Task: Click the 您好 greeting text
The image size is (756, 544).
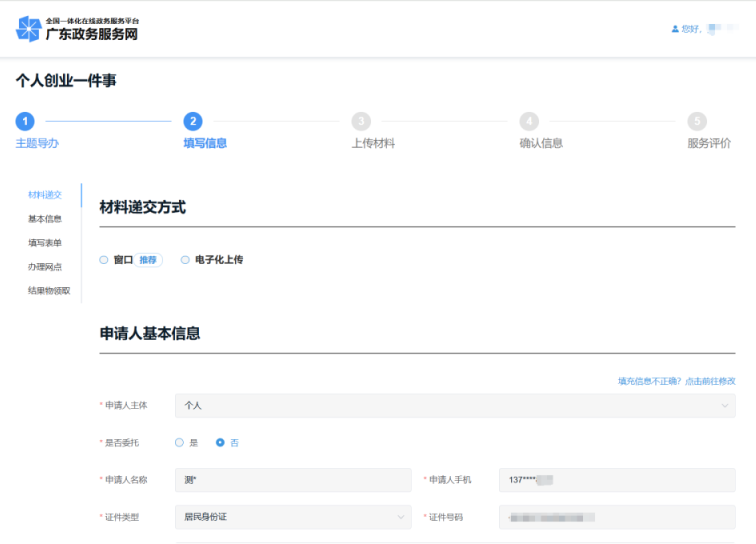Action: pos(691,29)
